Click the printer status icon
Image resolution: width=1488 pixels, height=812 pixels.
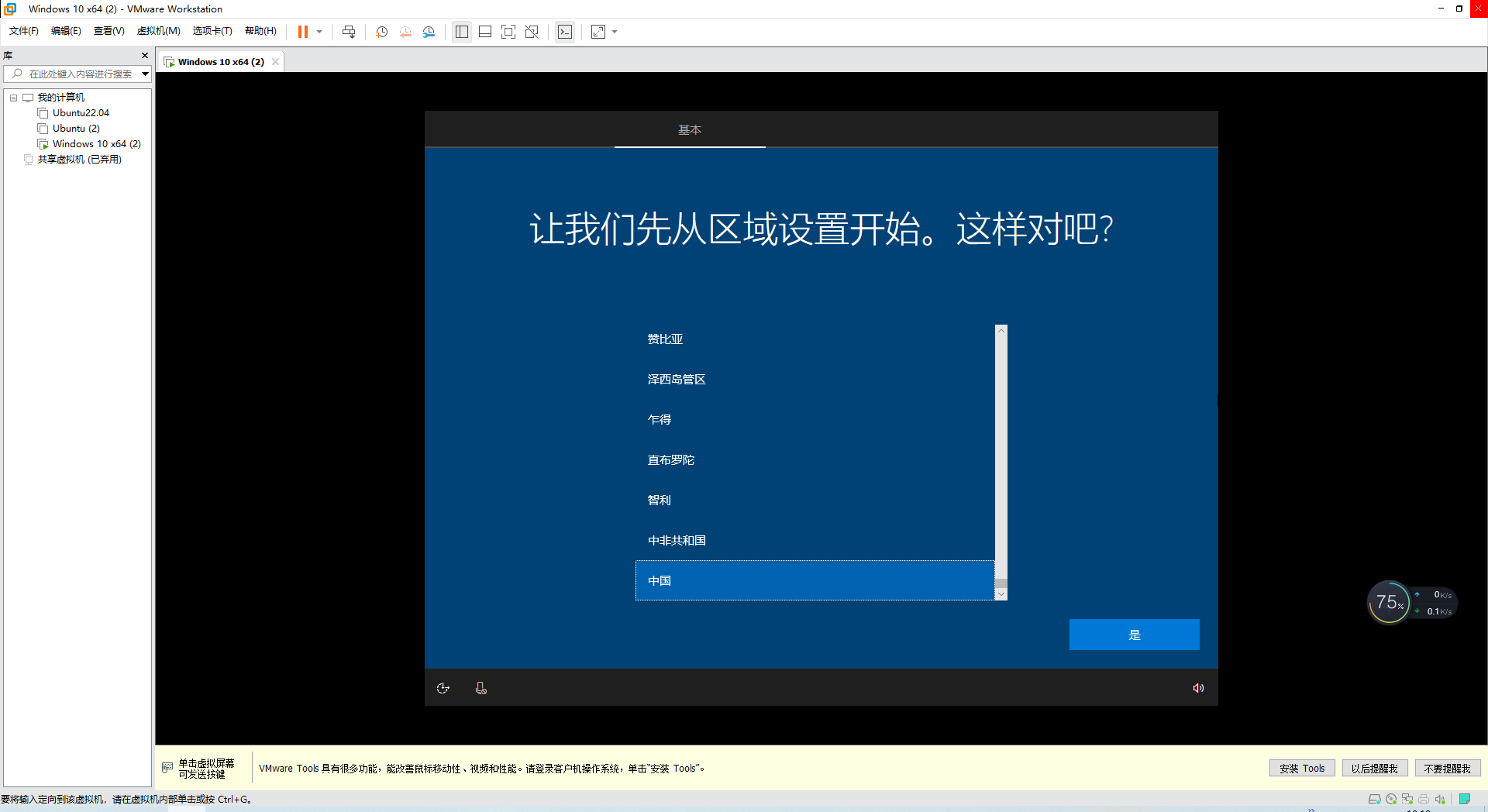(1424, 799)
